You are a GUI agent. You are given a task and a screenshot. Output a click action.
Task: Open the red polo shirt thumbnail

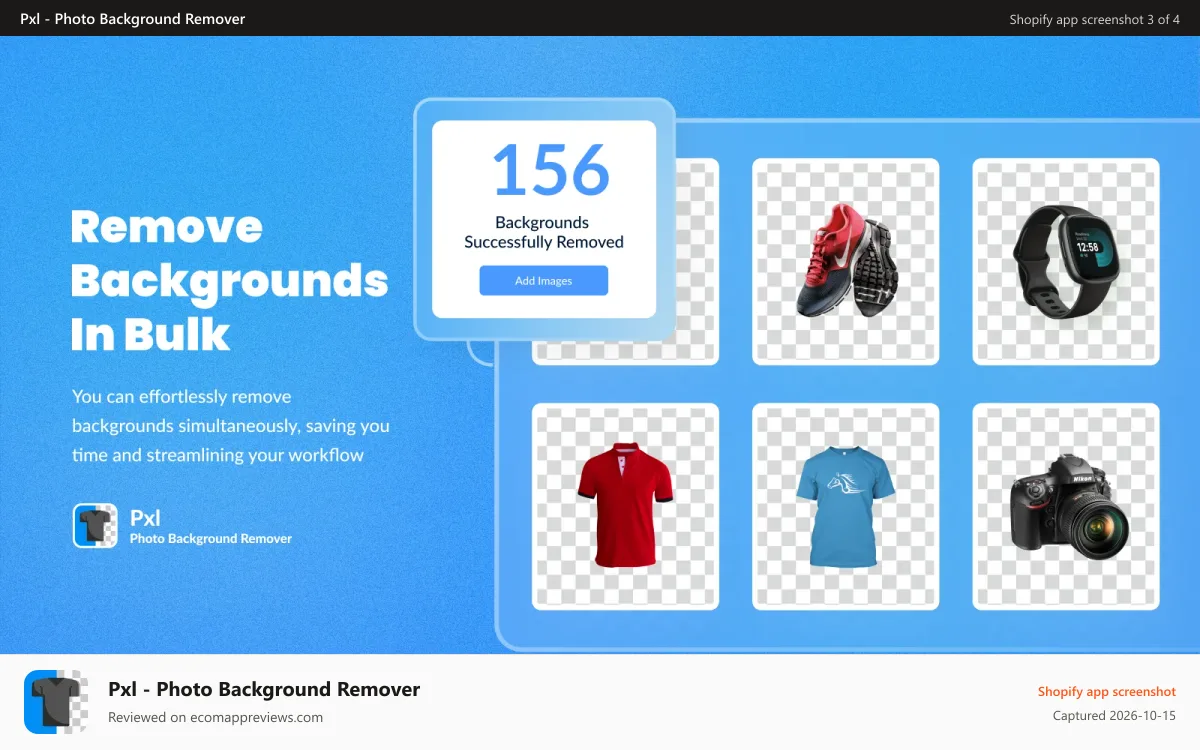pos(625,506)
